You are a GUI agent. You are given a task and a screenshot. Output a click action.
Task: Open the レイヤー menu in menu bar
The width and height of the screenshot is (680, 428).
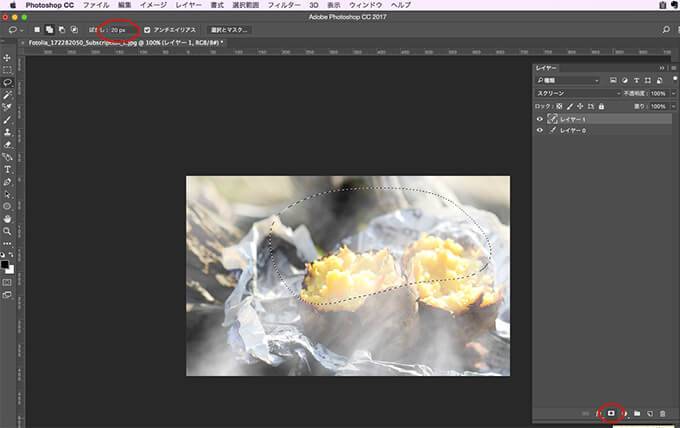tap(189, 5)
